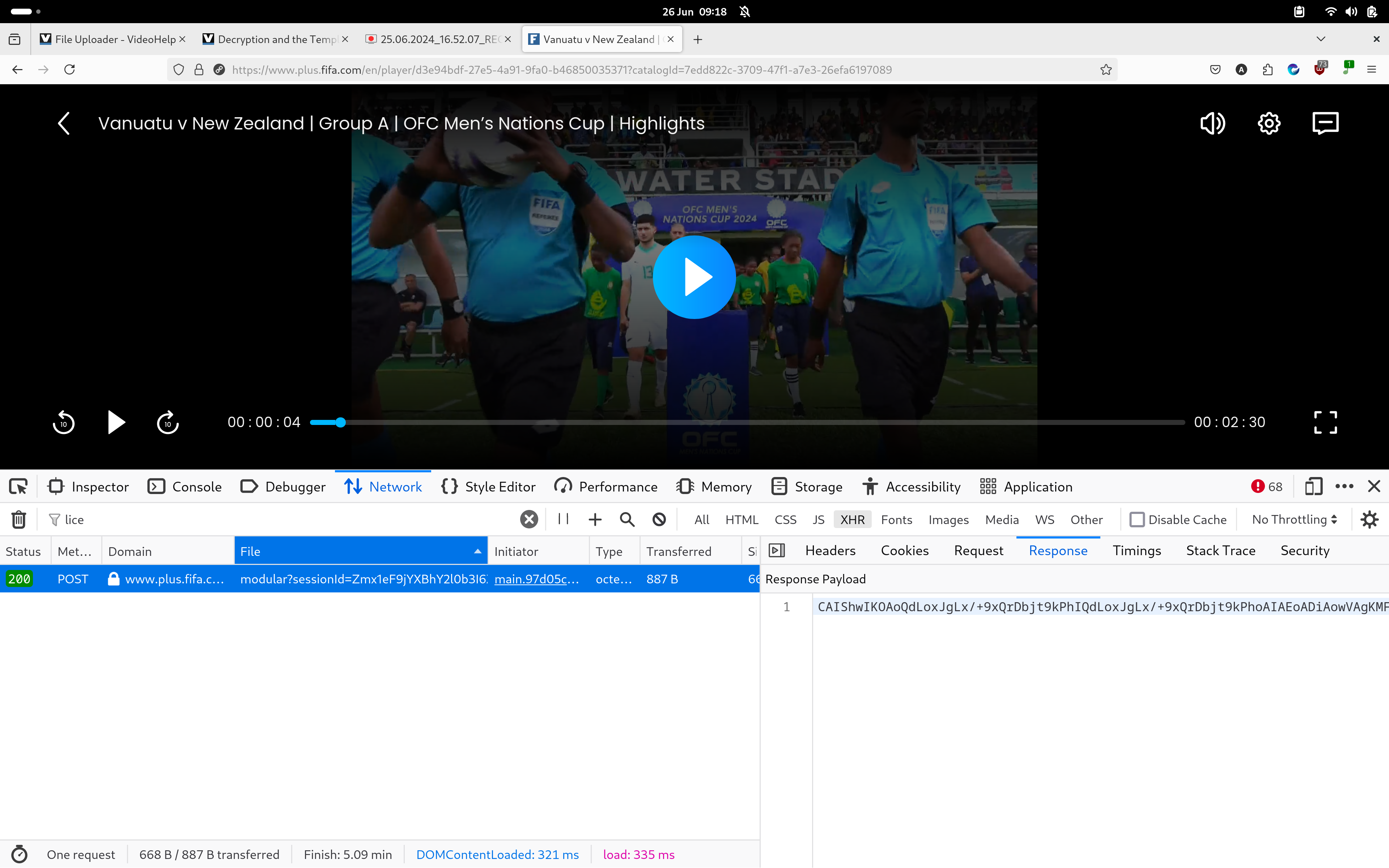The image size is (1389, 868).
Task: Click the request blocking icon
Action: [659, 520]
